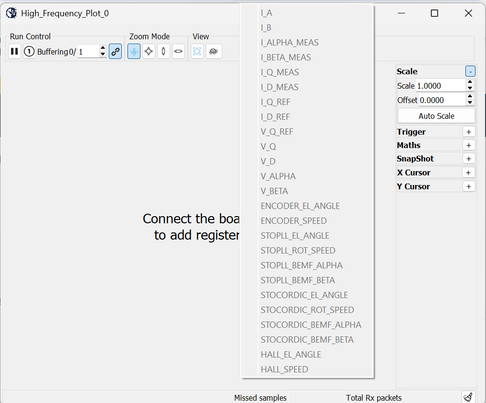
Task: Collapse the Scale section with minus button
Action: pyautogui.click(x=470, y=71)
